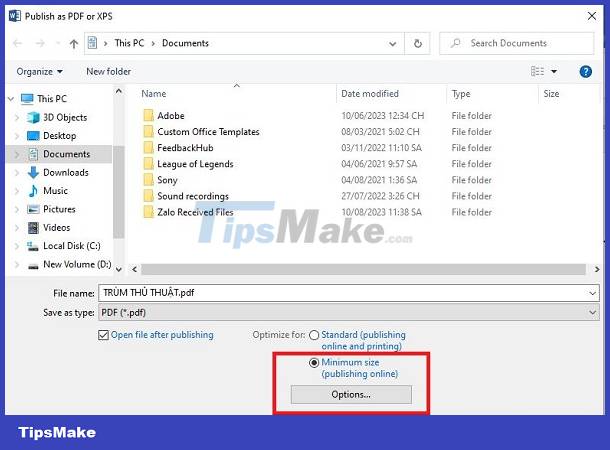This screenshot has width=610, height=450.
Task: Select Minimum size publishing online option
Action: 314,362
